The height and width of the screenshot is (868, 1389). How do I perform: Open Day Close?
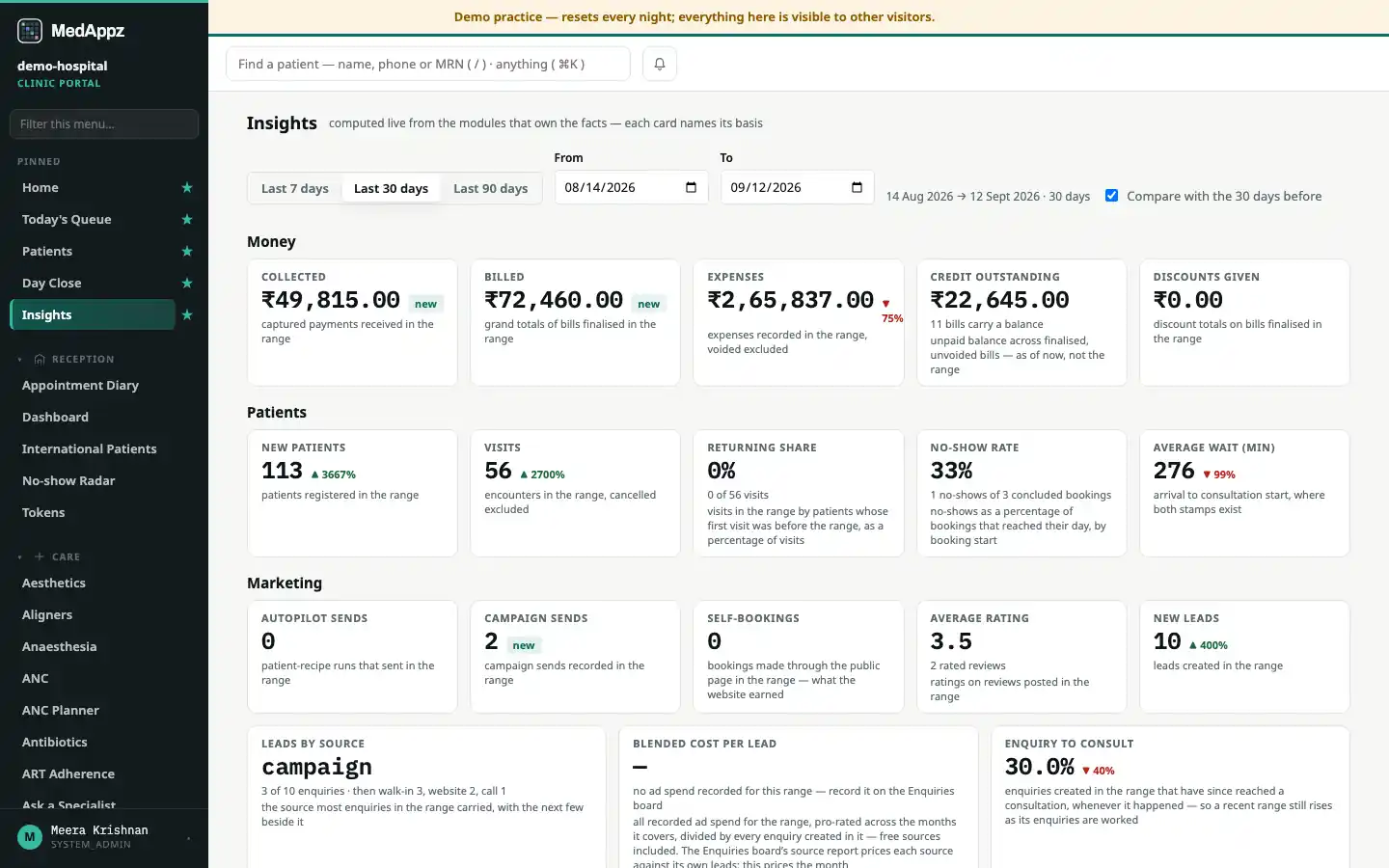point(93,283)
